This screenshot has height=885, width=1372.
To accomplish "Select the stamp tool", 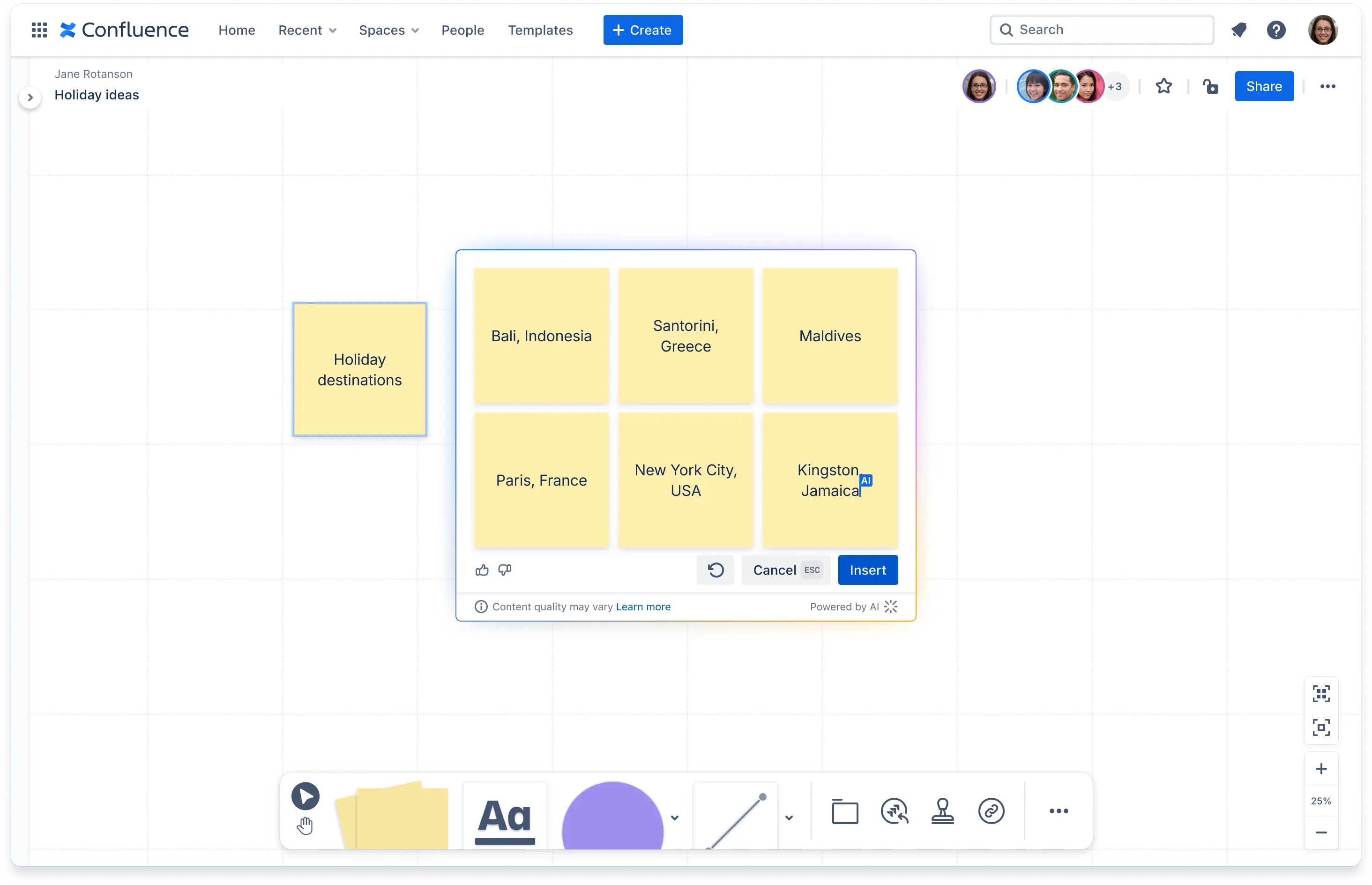I will 942,811.
